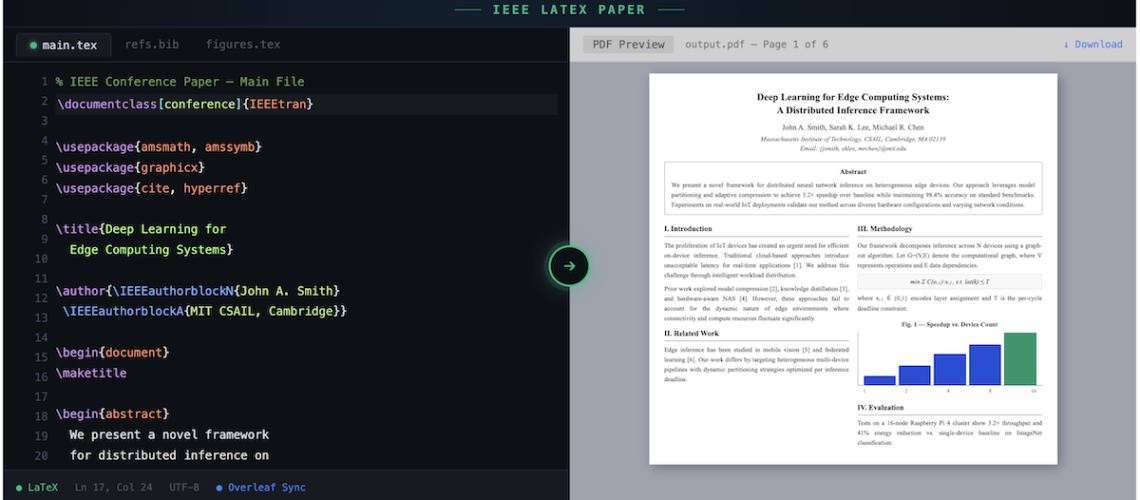
Task: Click the \usepackage{cite, hyperref} line
Action: [x=152, y=188]
